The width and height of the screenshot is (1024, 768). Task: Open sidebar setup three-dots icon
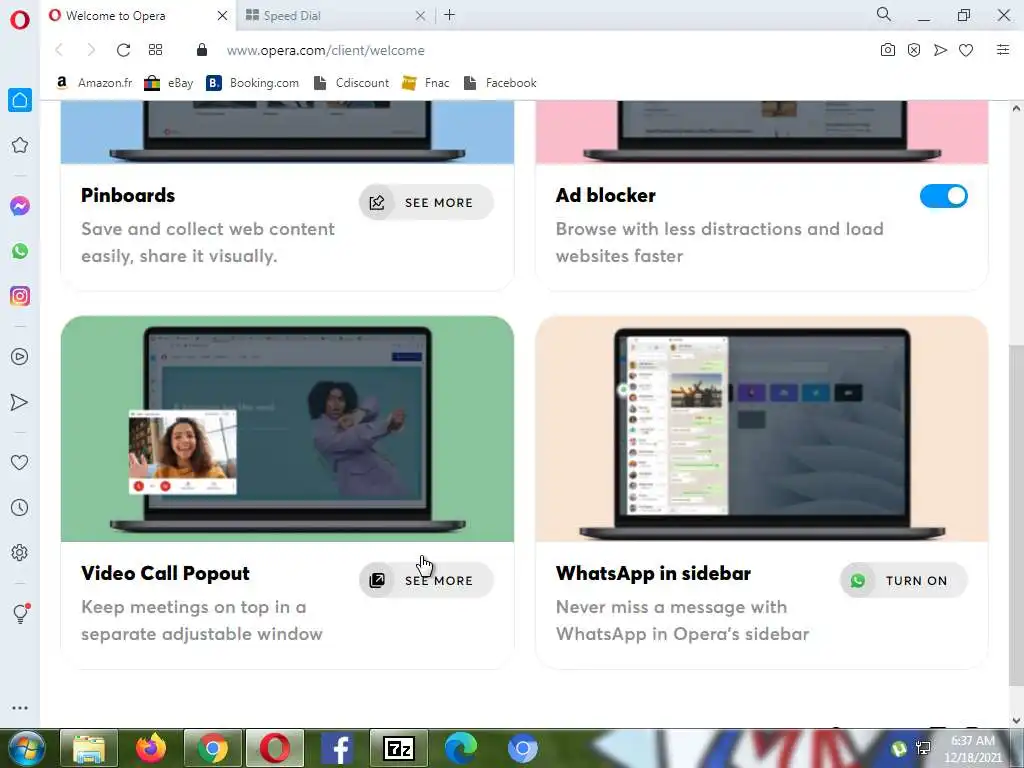pos(20,708)
